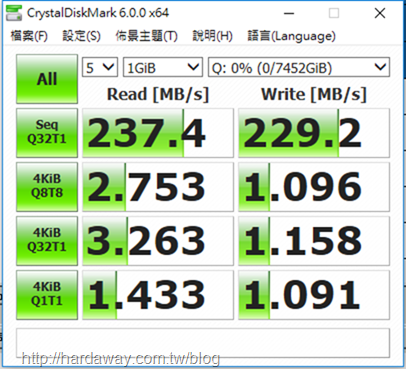Image resolution: width=406 pixels, height=369 pixels.
Task: Start the Seq Q32T1 test
Action: pos(47,133)
